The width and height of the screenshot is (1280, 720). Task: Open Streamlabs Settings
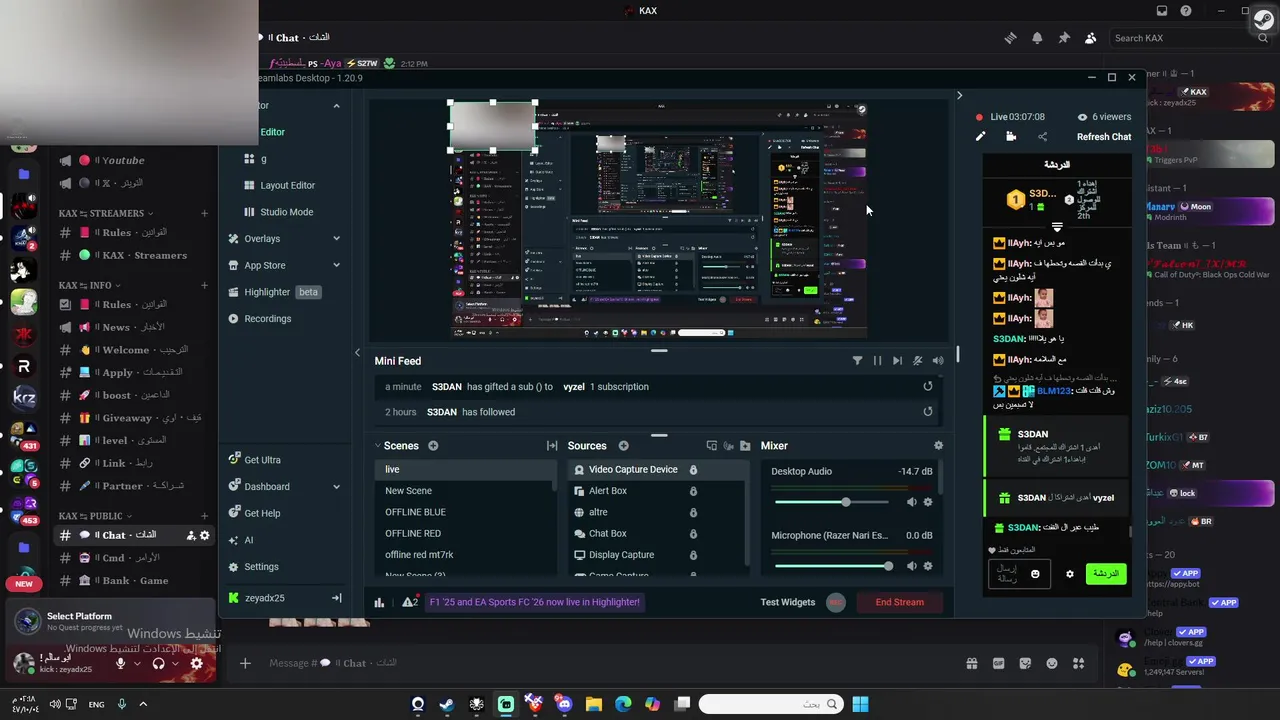261,567
